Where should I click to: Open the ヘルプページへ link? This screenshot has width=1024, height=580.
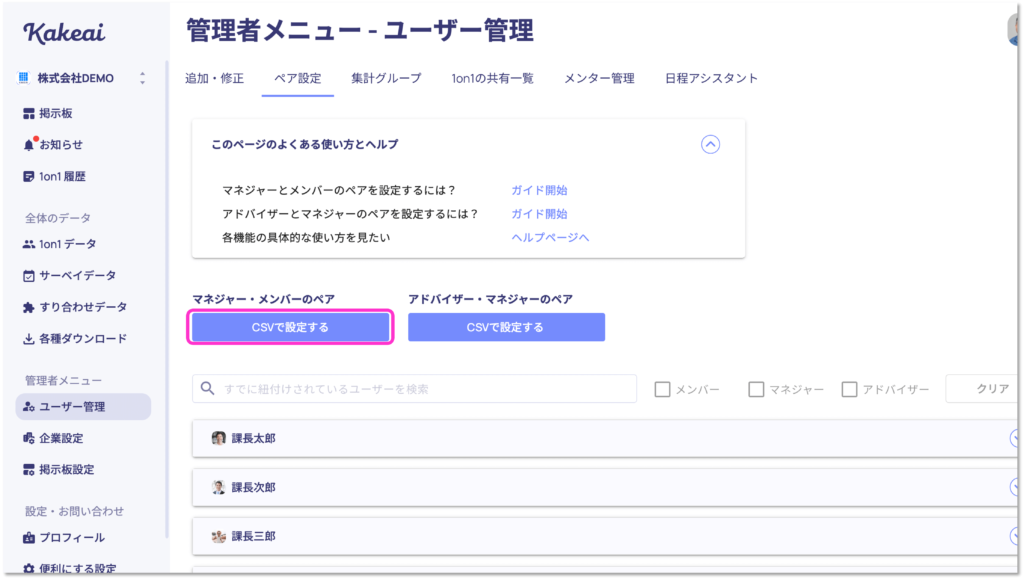tap(550, 237)
